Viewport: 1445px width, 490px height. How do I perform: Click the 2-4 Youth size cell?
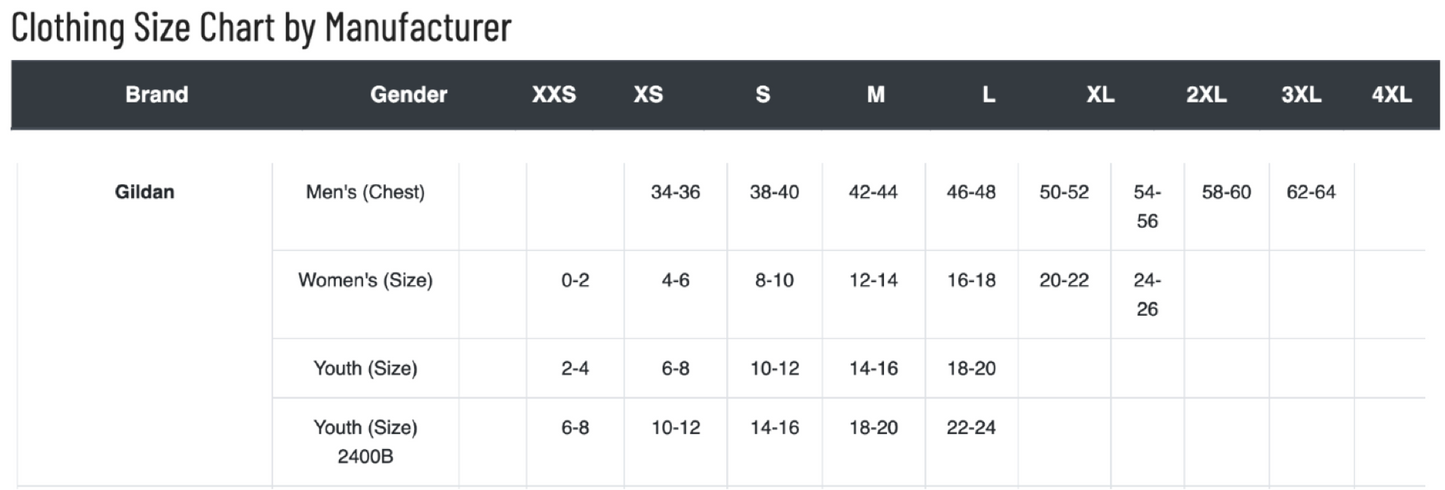pos(575,368)
